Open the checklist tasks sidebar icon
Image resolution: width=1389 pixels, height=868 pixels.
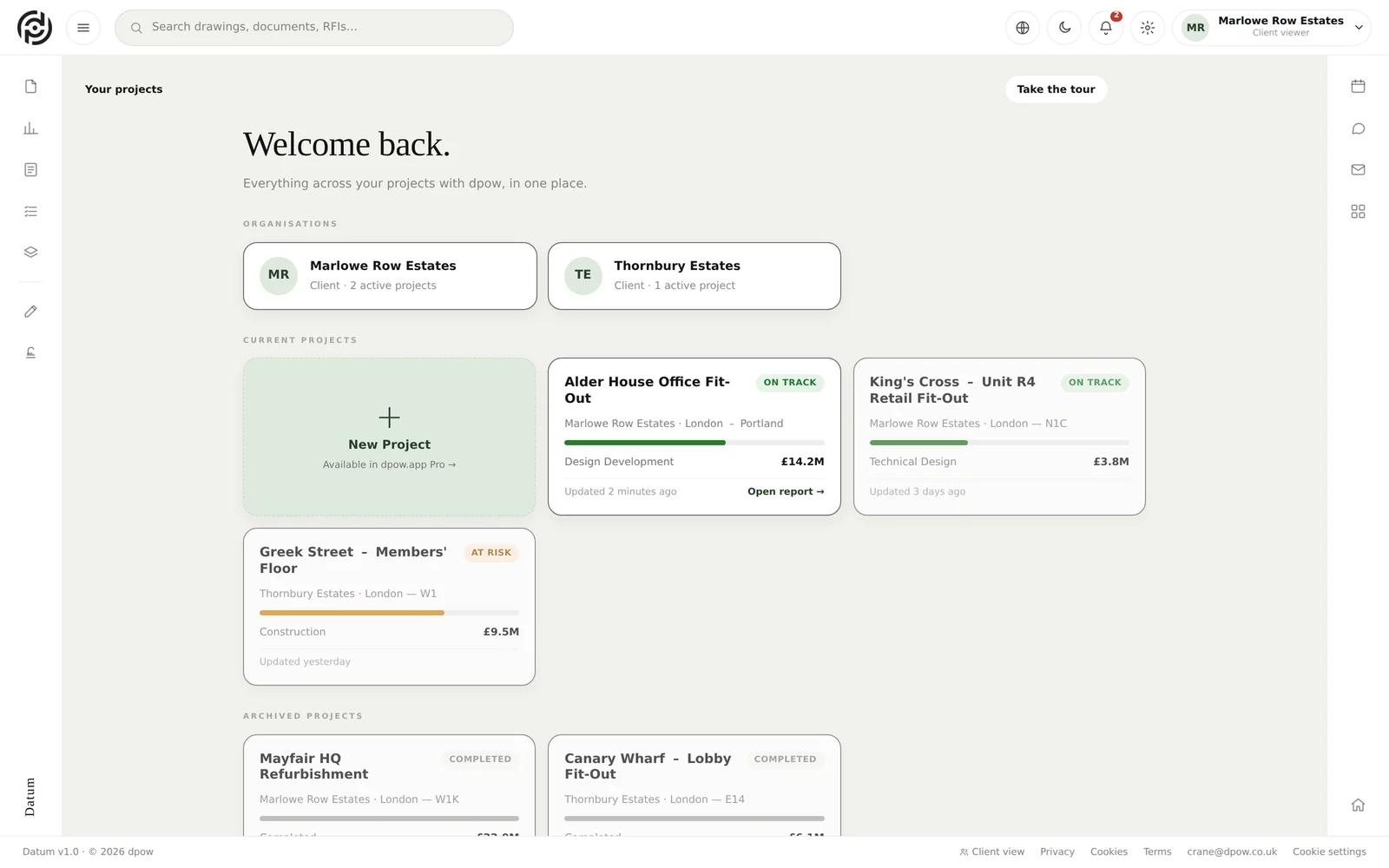[31, 212]
